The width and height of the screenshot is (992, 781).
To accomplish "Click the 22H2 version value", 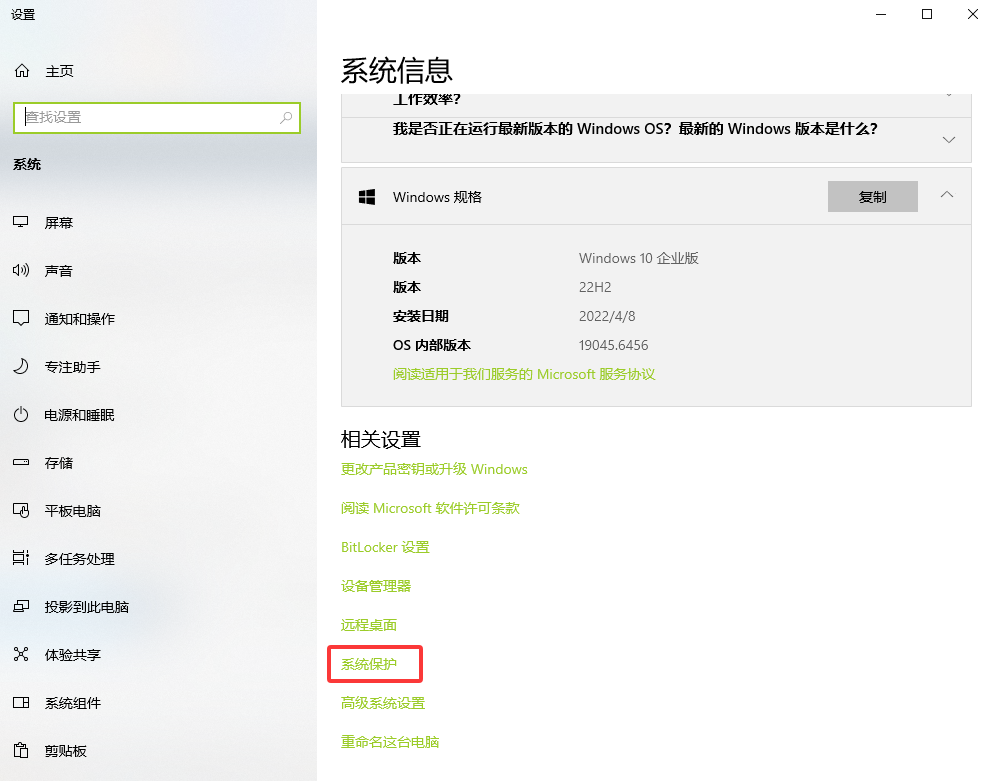I will pyautogui.click(x=595, y=287).
